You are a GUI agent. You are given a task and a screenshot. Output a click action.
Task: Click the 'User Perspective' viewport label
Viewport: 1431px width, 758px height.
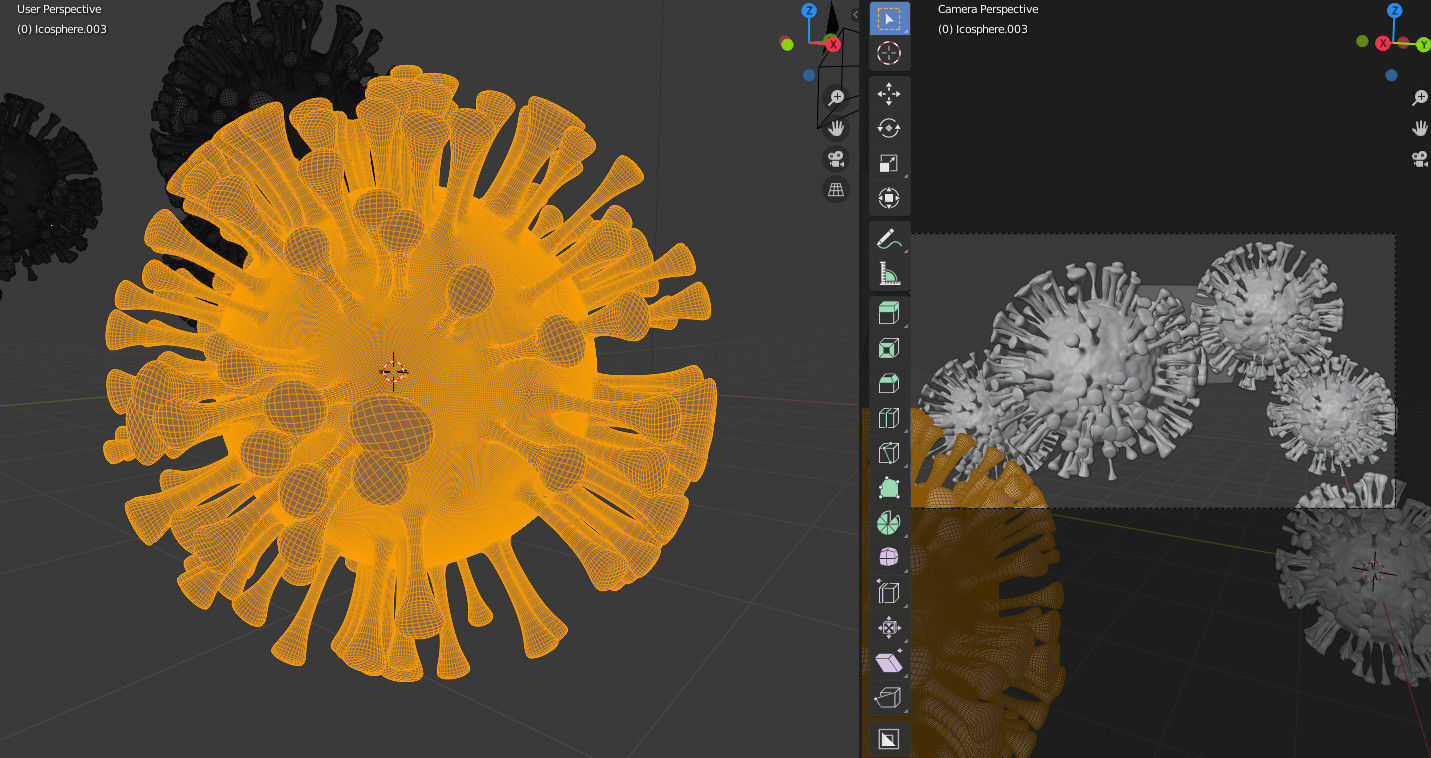pos(59,9)
